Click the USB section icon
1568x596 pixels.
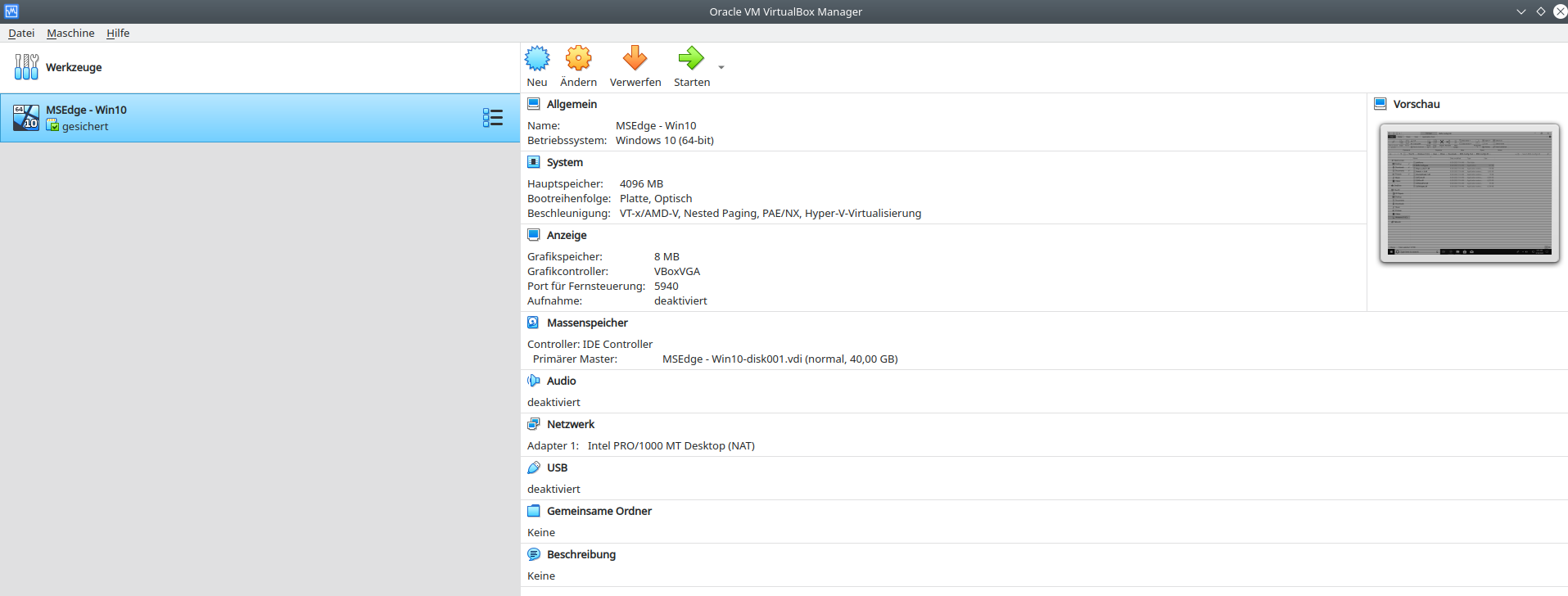[x=534, y=467]
